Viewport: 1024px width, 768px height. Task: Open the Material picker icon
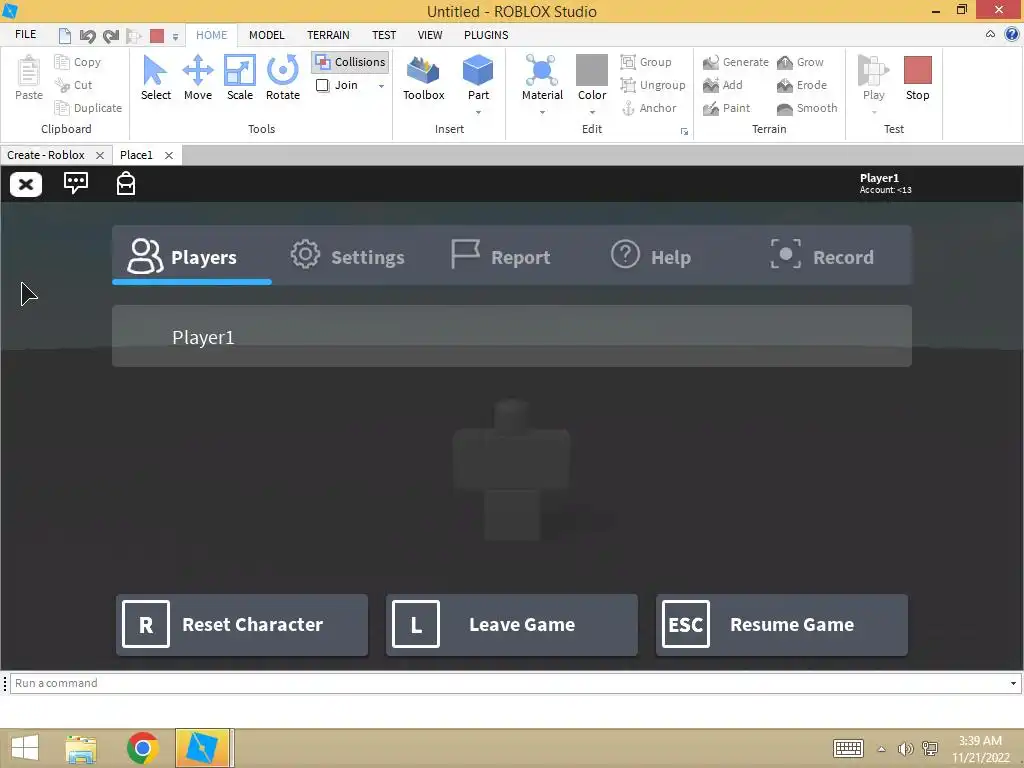tap(541, 70)
